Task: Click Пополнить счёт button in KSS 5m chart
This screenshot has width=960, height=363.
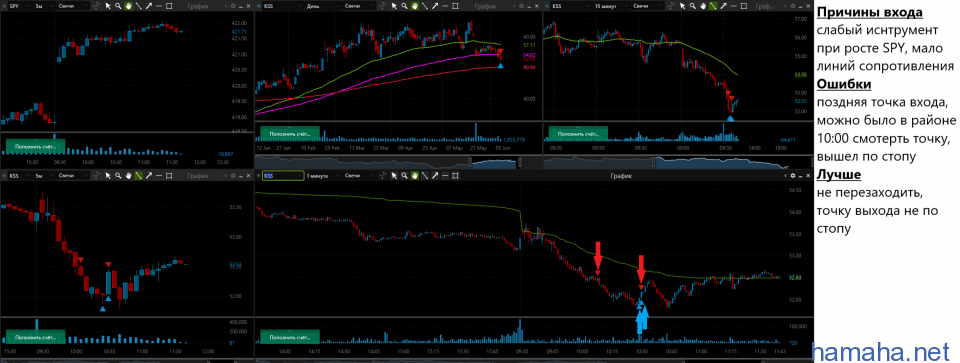Action: (35, 337)
